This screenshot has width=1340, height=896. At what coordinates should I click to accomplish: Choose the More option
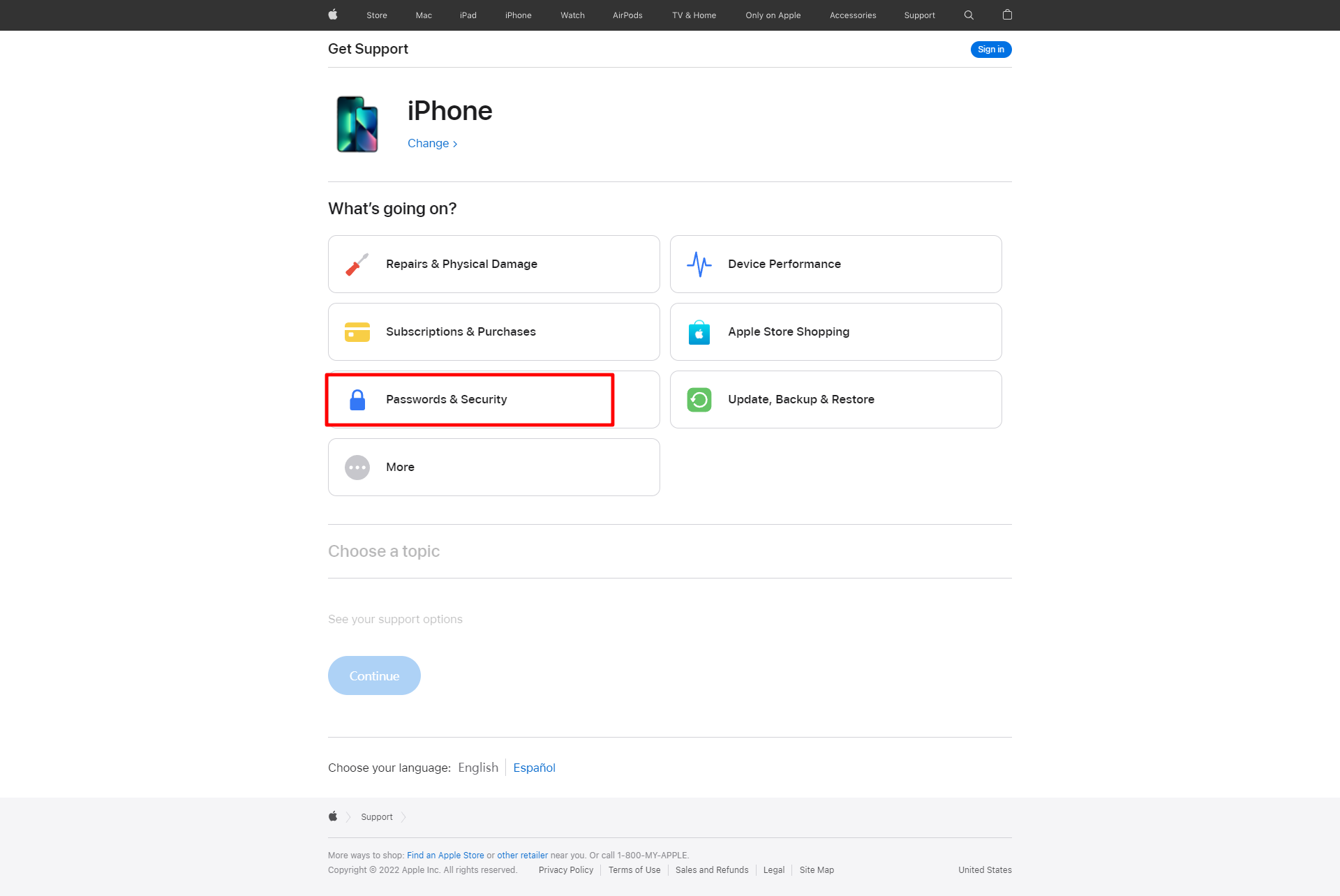click(494, 468)
